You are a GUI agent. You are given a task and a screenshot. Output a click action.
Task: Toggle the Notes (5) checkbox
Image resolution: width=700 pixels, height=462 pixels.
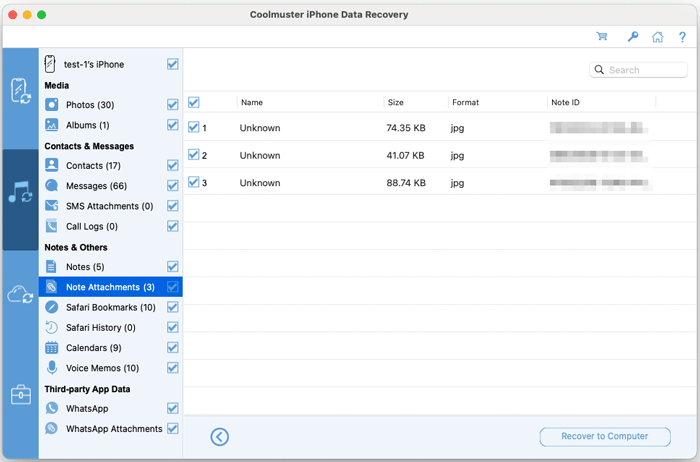click(x=173, y=266)
